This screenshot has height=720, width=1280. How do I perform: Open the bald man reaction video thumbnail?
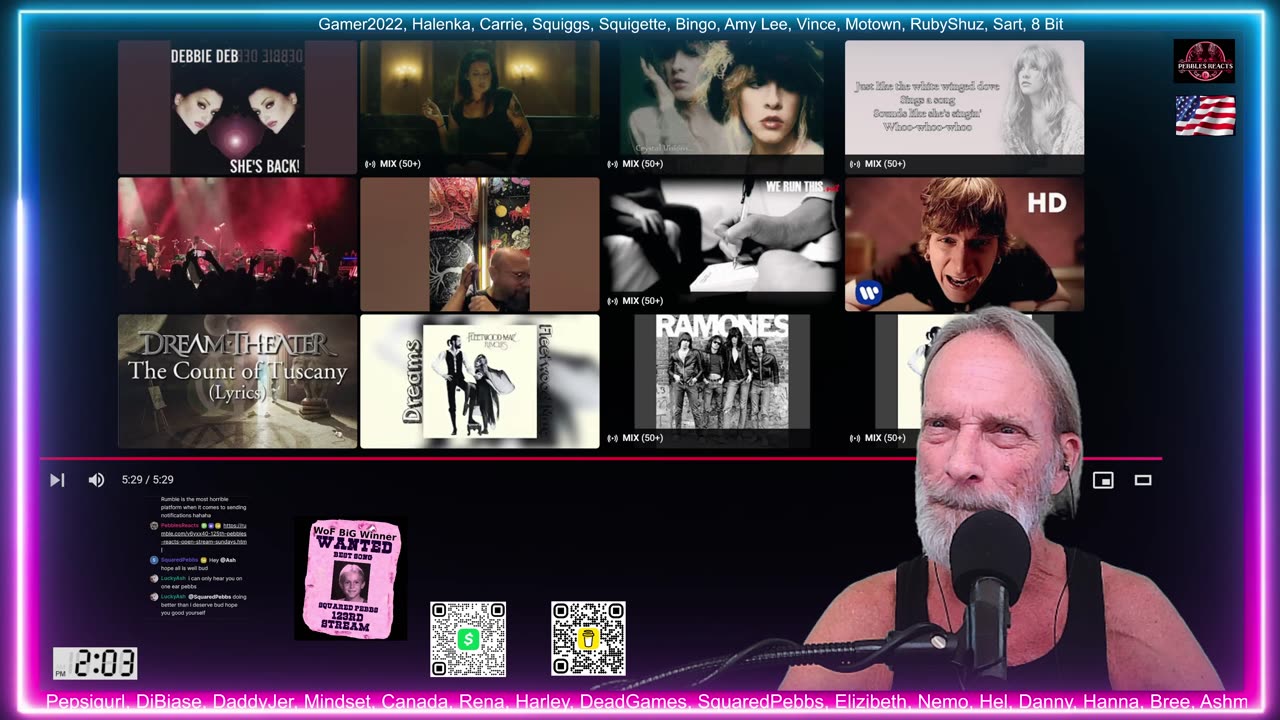click(480, 244)
